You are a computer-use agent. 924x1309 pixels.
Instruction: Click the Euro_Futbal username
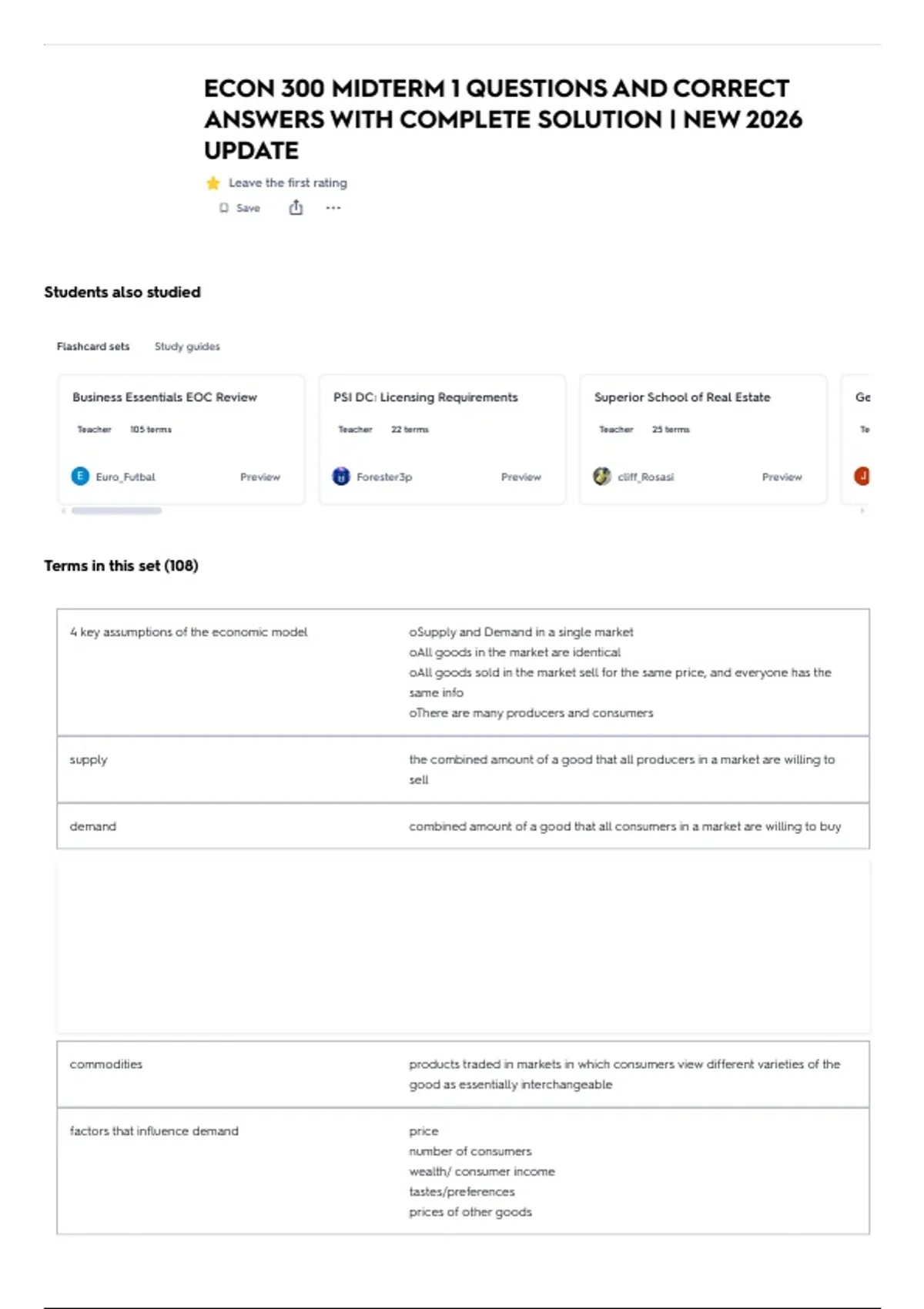[126, 477]
